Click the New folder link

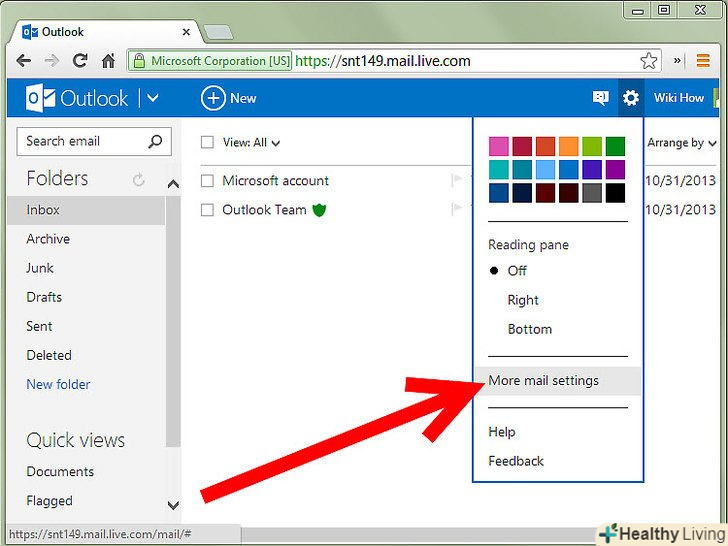(x=58, y=384)
